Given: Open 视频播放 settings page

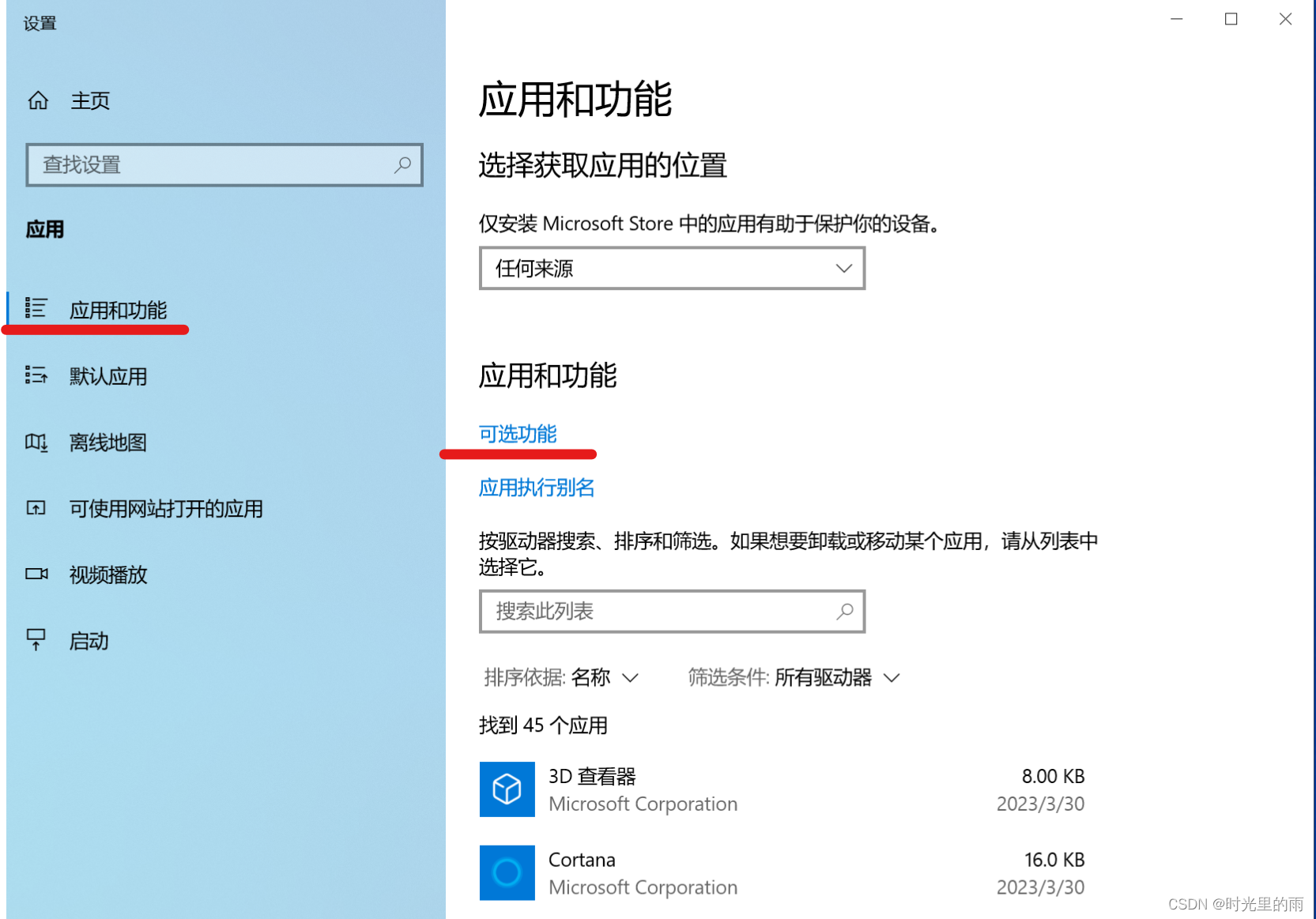Looking at the screenshot, I should coord(108,574).
